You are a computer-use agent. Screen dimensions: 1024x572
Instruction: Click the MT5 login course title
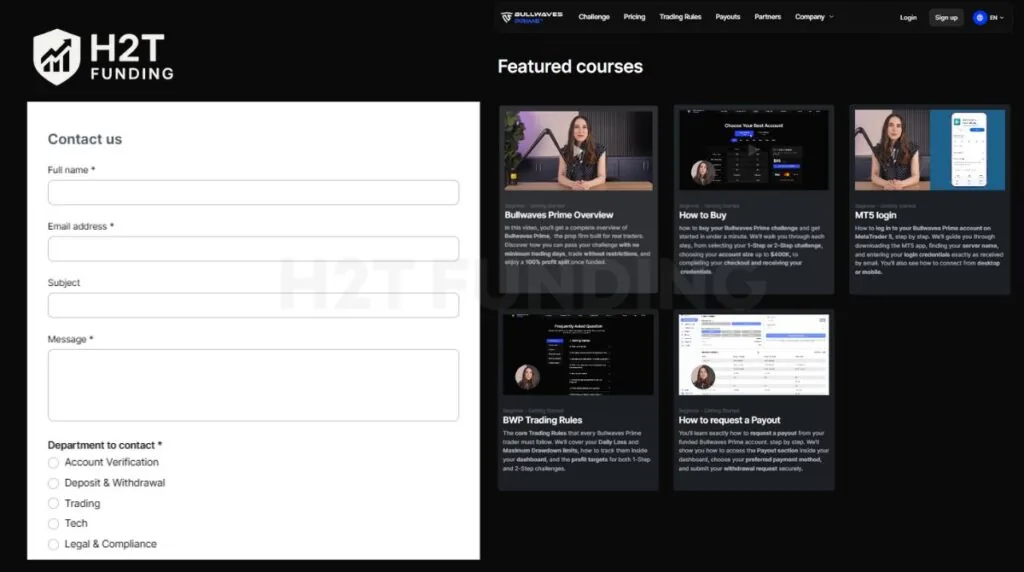pos(876,215)
